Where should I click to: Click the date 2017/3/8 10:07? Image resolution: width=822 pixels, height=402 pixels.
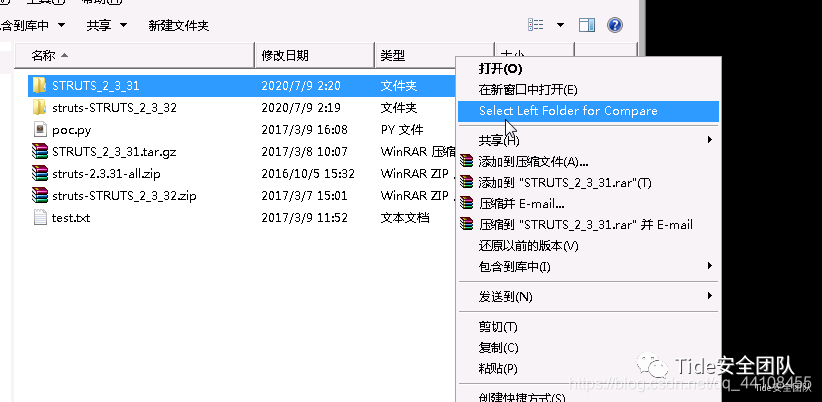(x=305, y=152)
